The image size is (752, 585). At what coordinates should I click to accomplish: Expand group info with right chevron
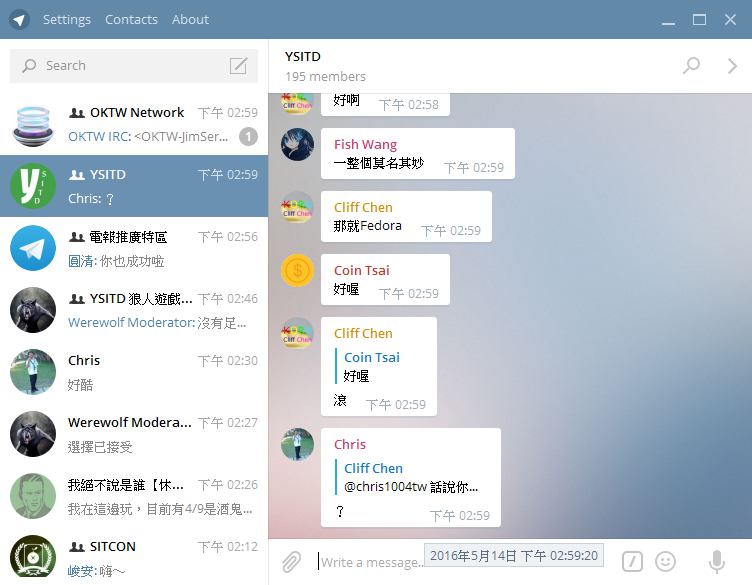click(732, 66)
